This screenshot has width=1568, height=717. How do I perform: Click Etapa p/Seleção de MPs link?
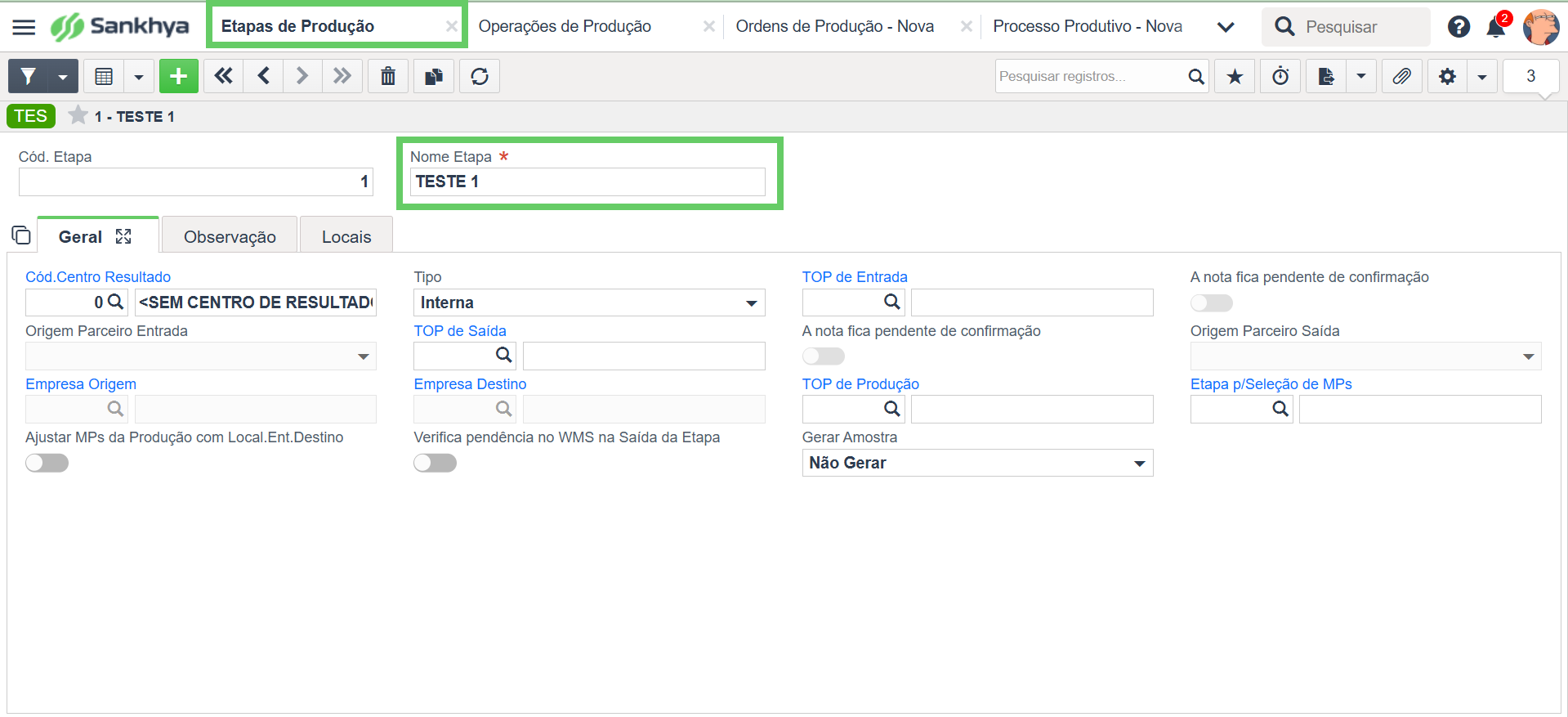click(1271, 384)
